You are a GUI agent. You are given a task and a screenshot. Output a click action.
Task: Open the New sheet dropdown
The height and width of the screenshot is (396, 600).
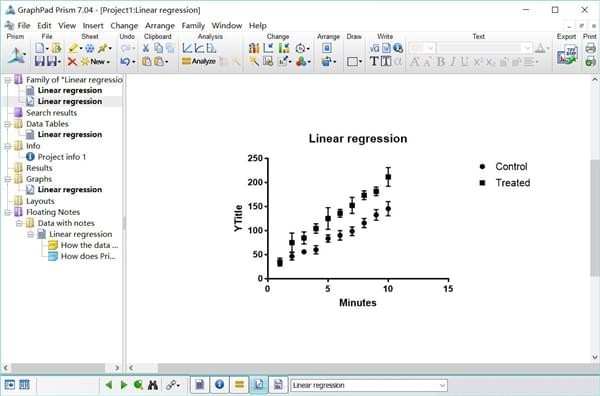(x=96, y=61)
